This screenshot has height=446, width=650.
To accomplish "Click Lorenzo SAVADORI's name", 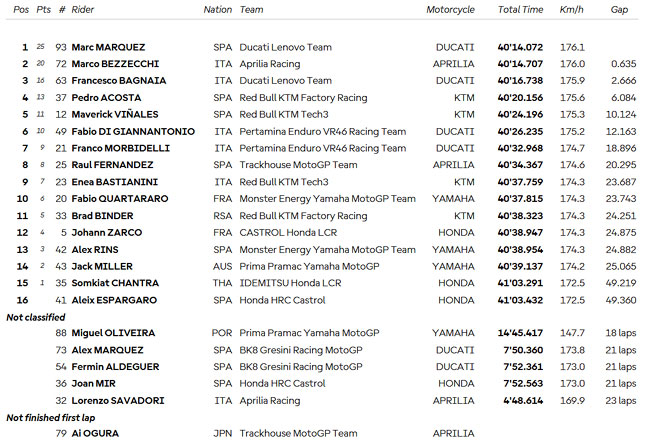I will click(118, 401).
